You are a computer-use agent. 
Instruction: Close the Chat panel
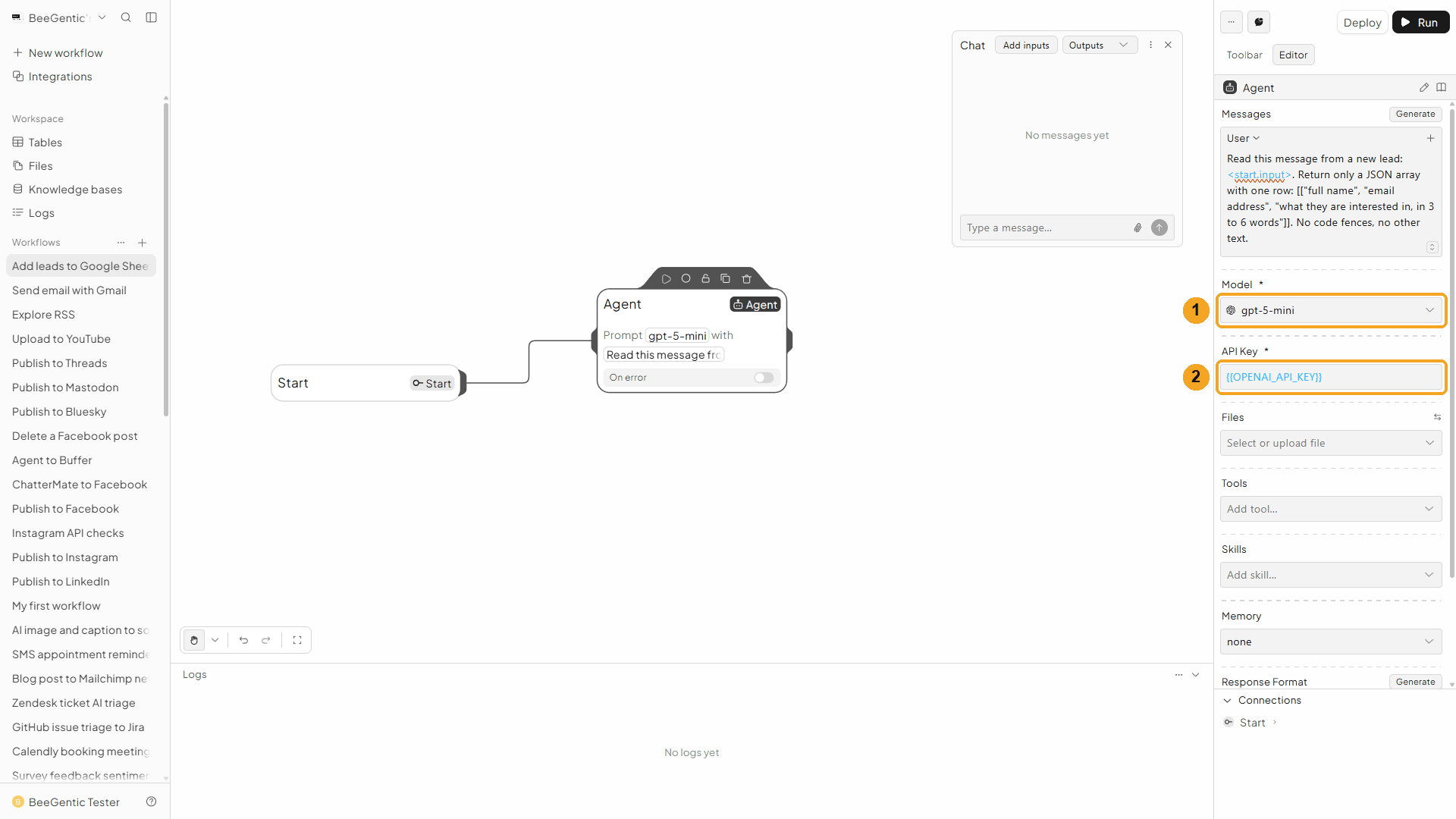pos(1168,45)
